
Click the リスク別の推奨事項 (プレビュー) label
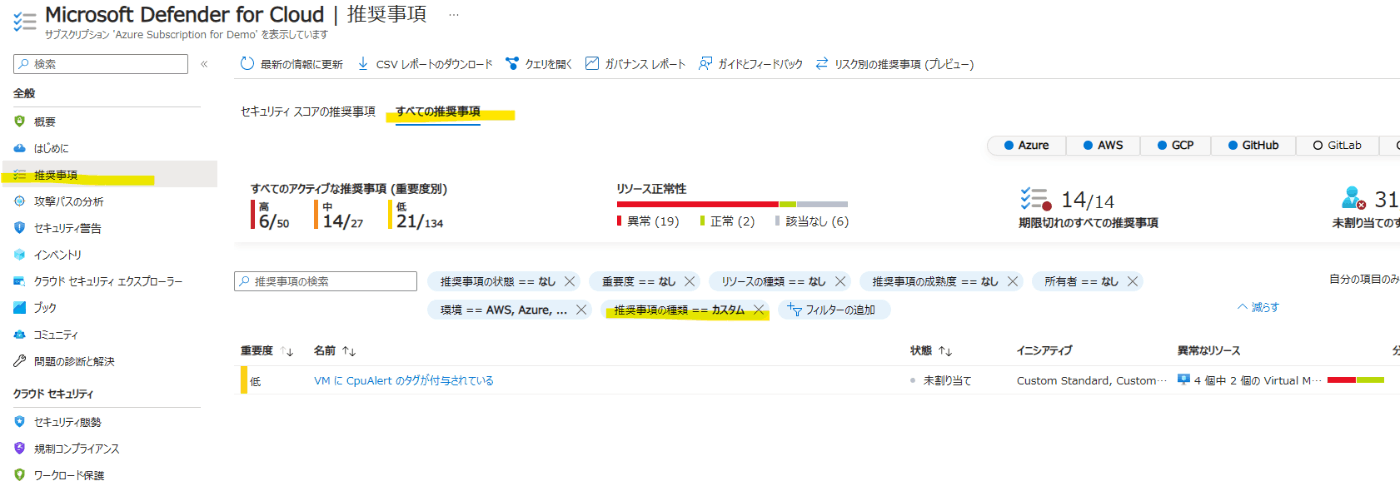click(x=904, y=64)
